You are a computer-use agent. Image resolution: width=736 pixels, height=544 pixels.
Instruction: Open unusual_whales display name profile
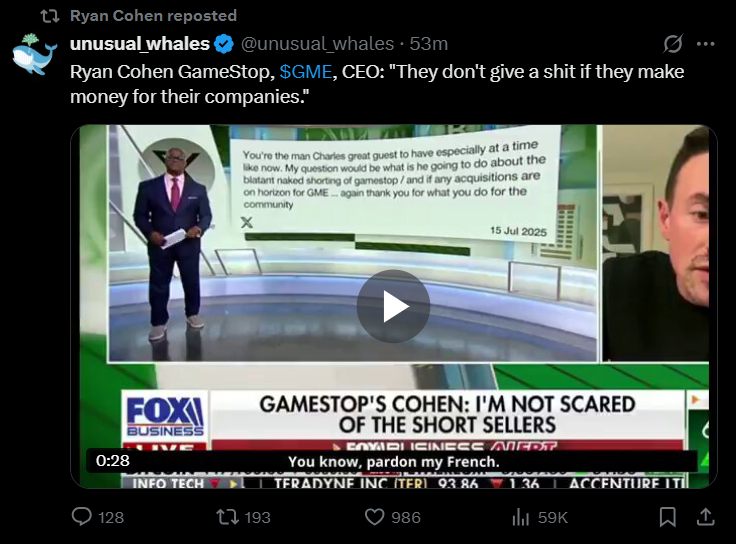tap(139, 44)
